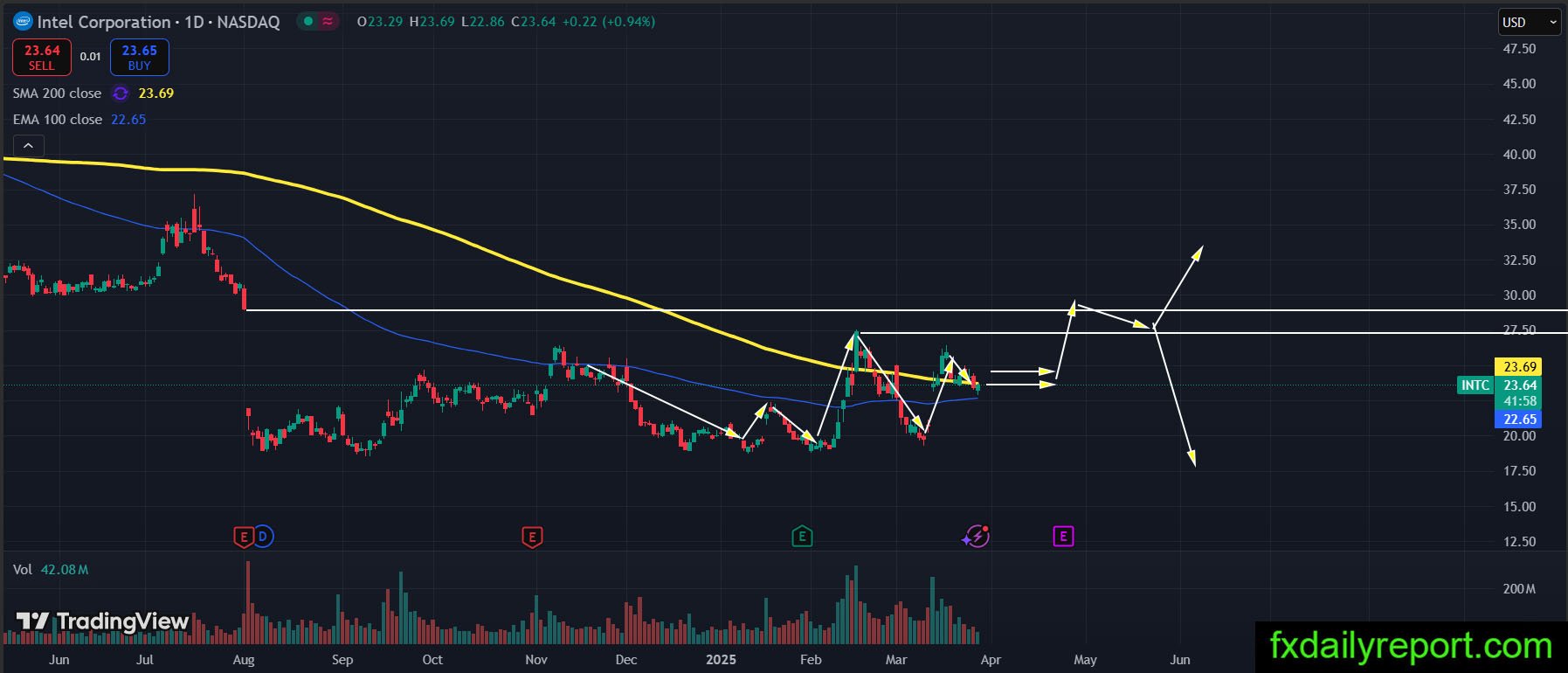Screen dimensions: 1568x673
Task: Click the 41:58 countdown on the price axis
Action: coord(1519,401)
